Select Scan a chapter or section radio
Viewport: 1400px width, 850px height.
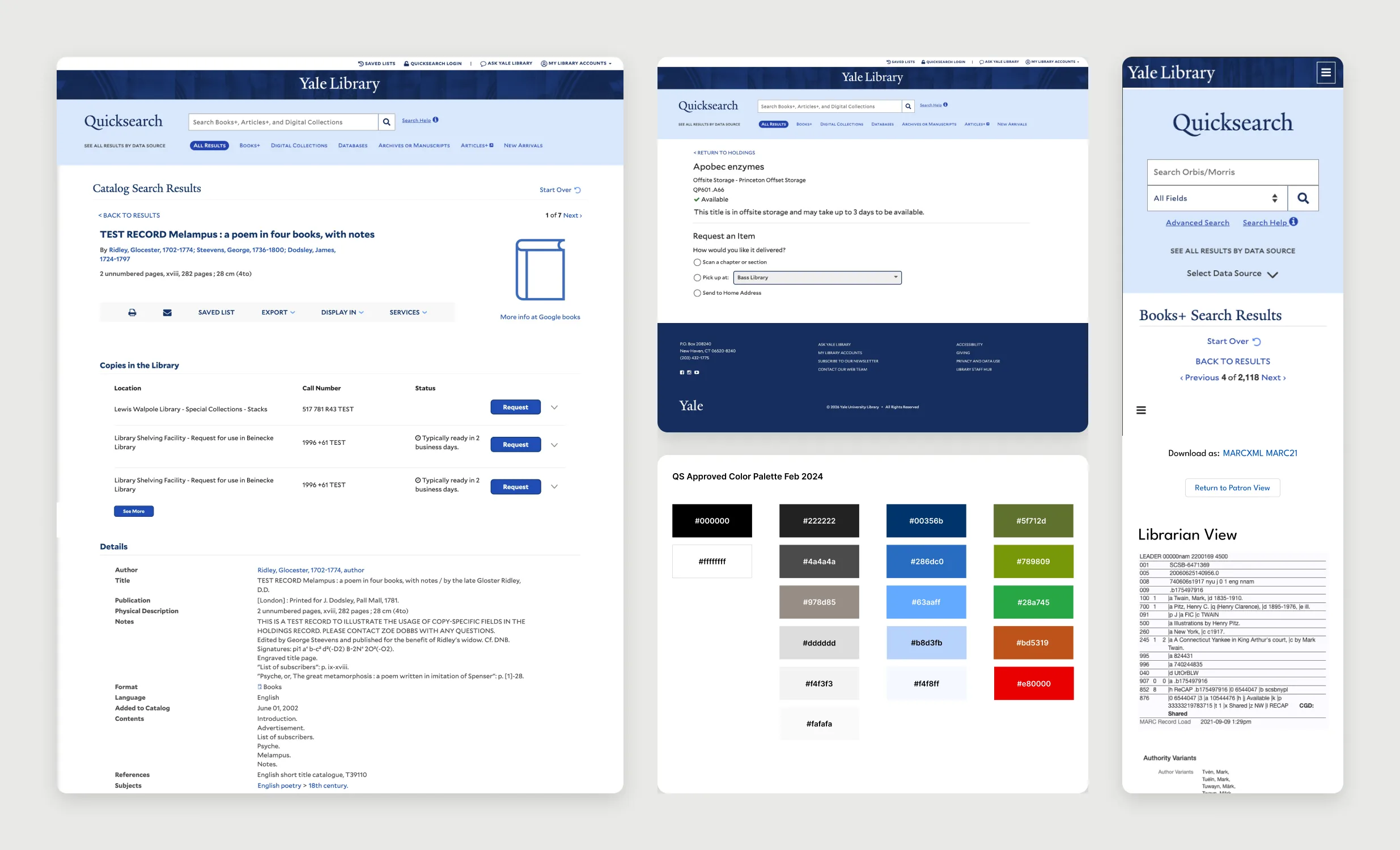click(x=697, y=262)
